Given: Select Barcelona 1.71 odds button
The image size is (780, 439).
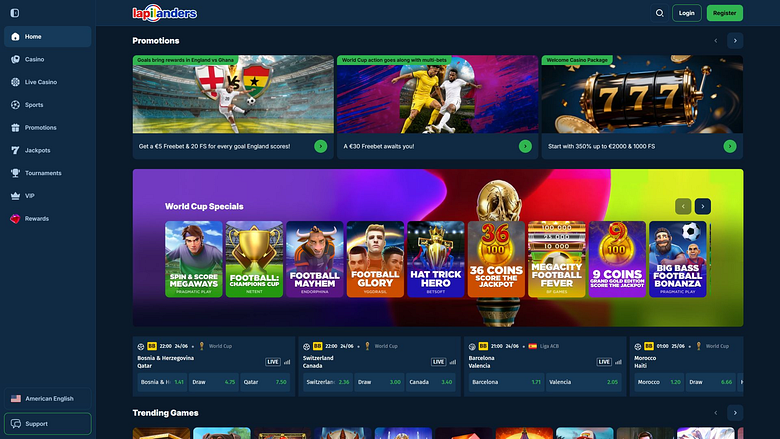Looking at the screenshot, I should [506, 382].
